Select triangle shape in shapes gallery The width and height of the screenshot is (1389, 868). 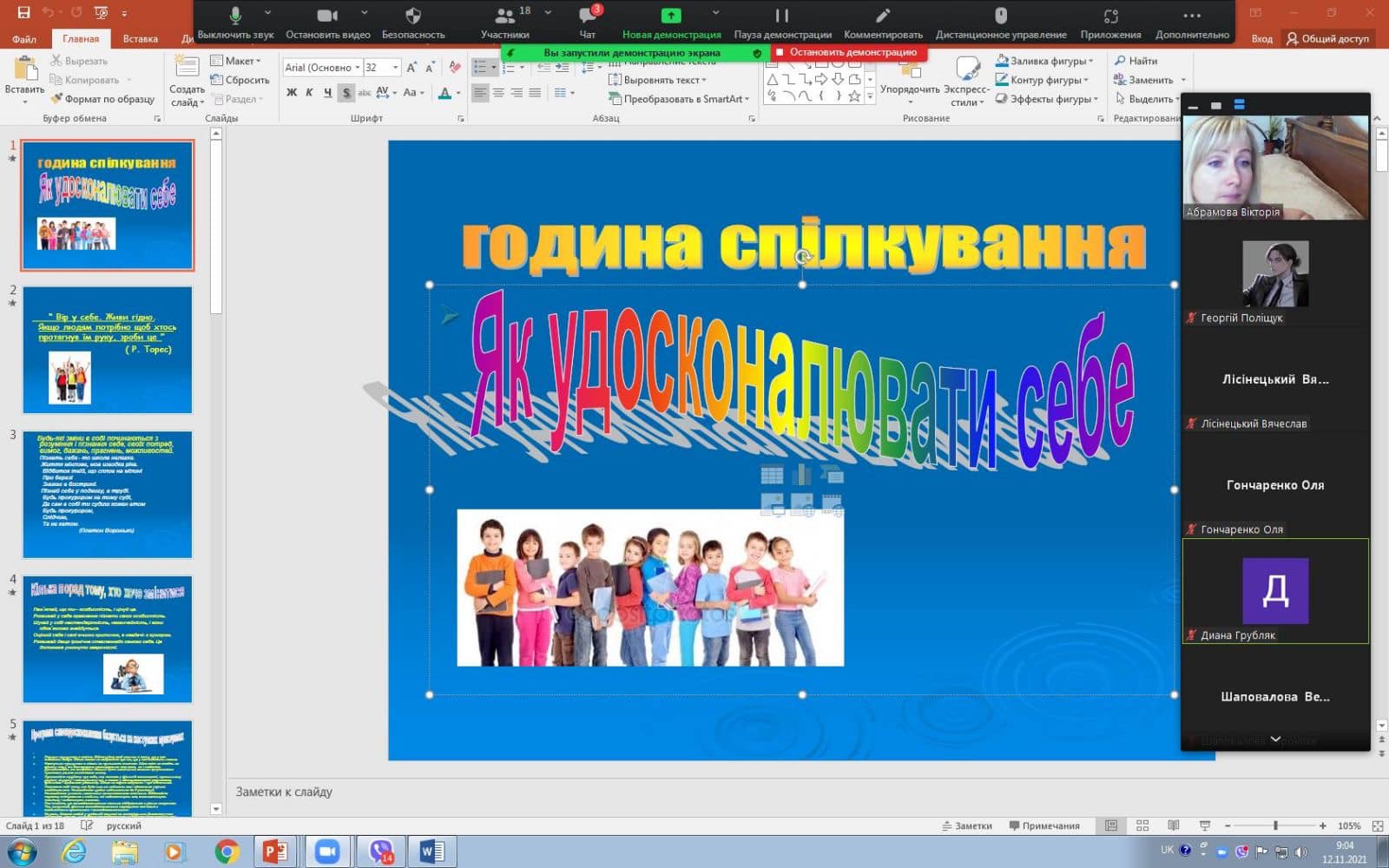click(x=772, y=80)
